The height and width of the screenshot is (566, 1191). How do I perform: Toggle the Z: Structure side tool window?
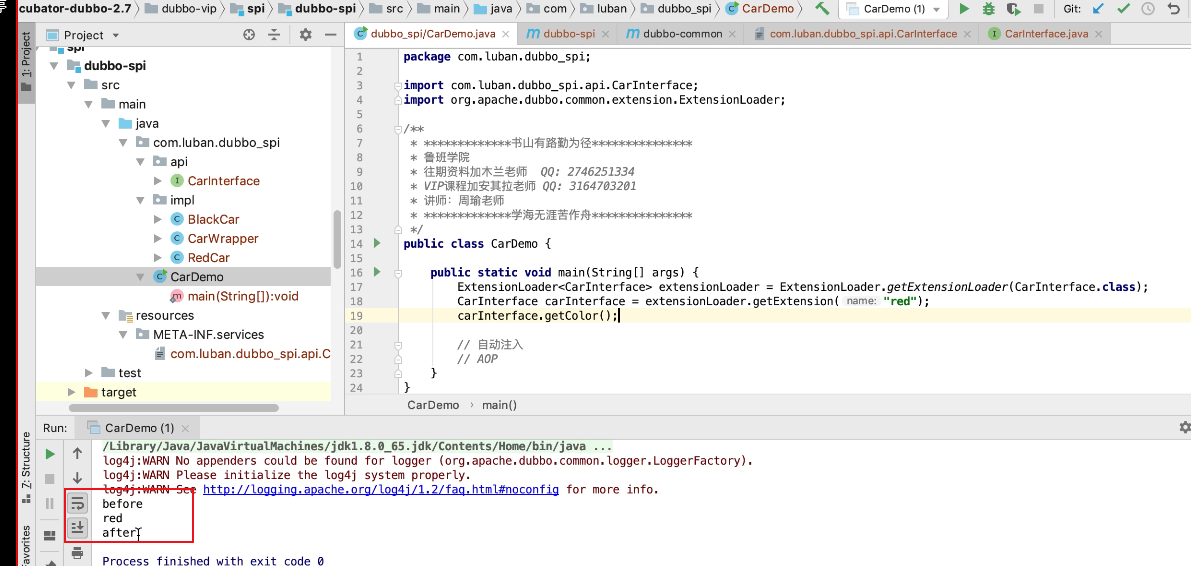27,467
